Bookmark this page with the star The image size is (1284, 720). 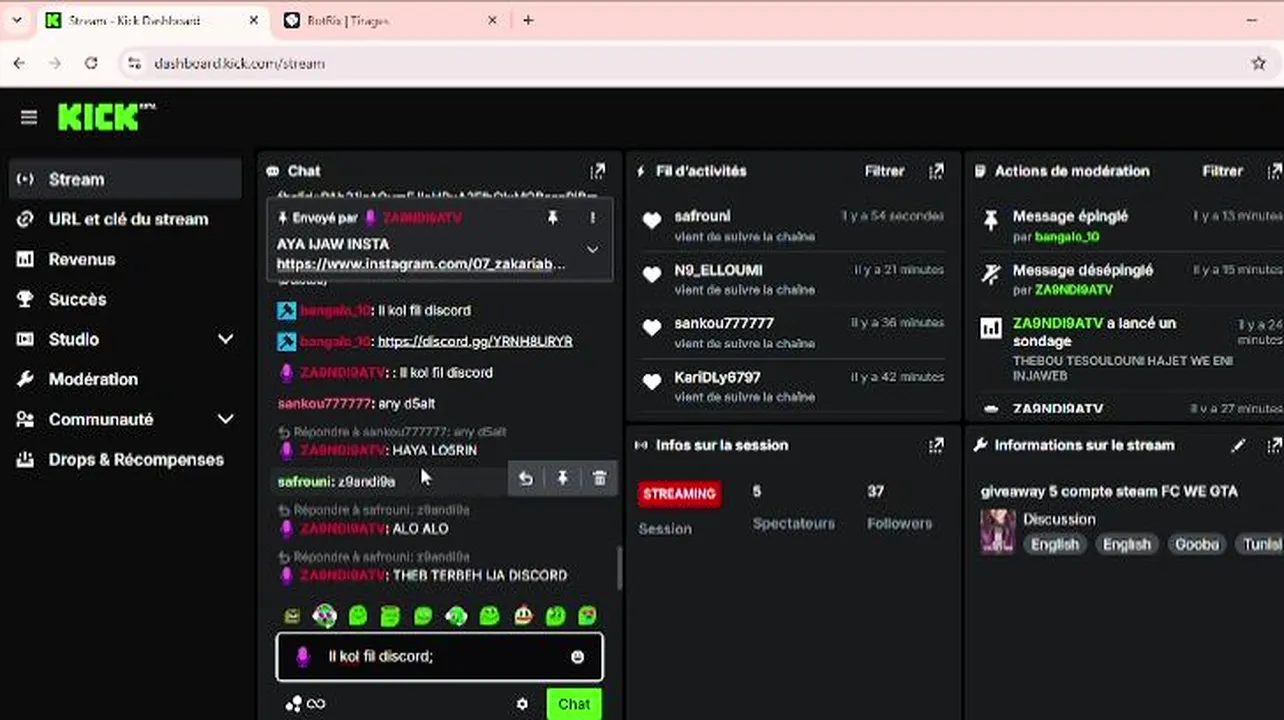click(x=1258, y=63)
